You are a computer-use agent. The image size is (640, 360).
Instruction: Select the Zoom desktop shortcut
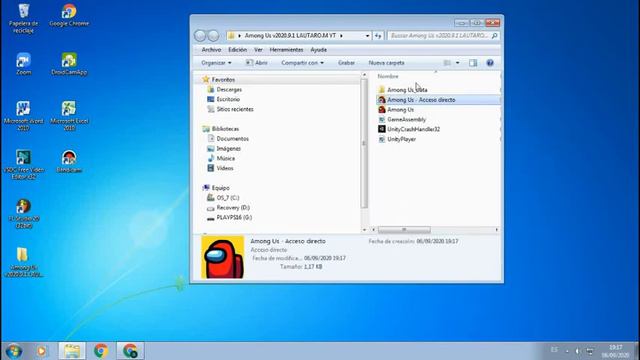[x=23, y=64]
